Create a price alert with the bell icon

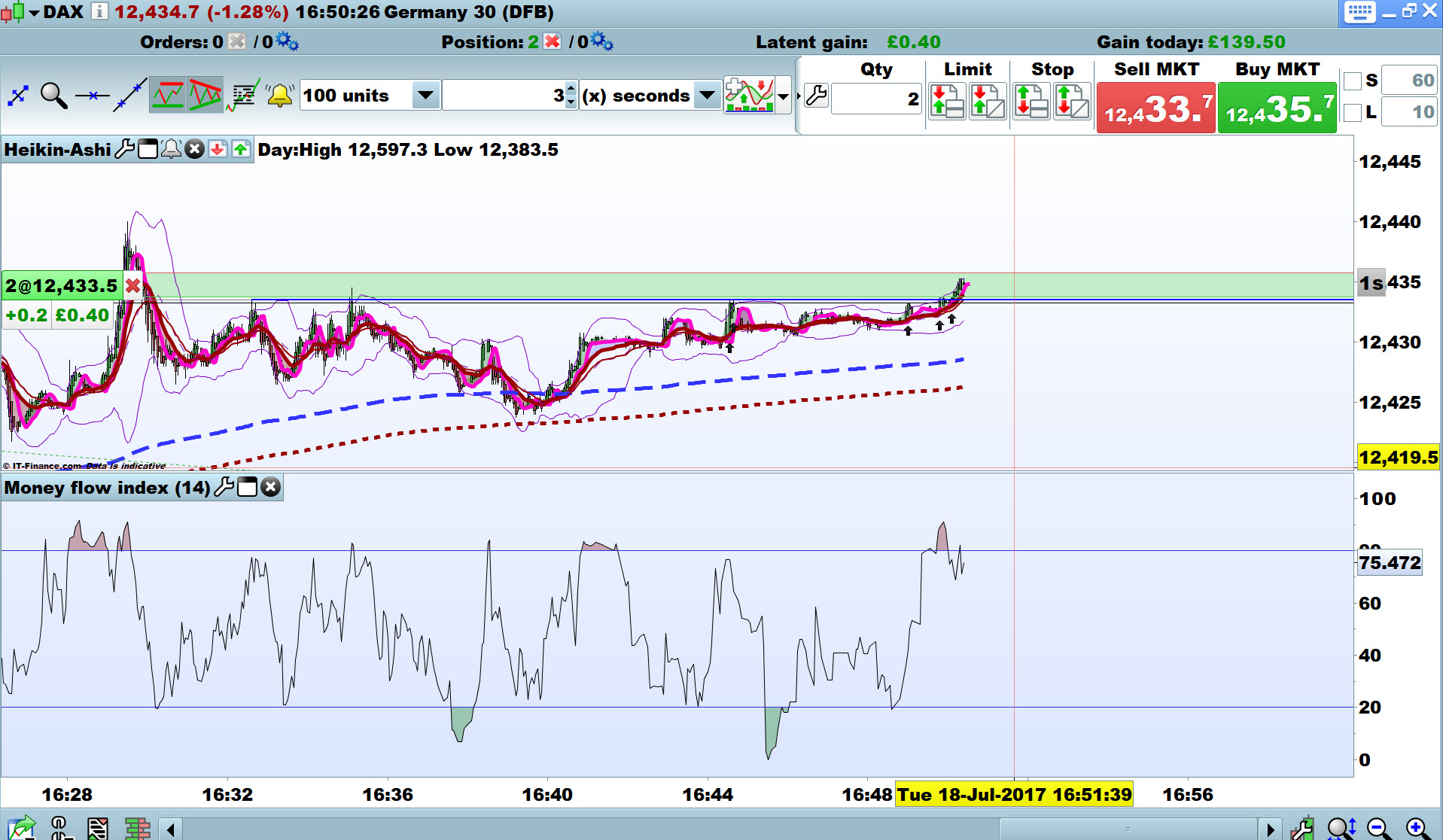[x=280, y=96]
